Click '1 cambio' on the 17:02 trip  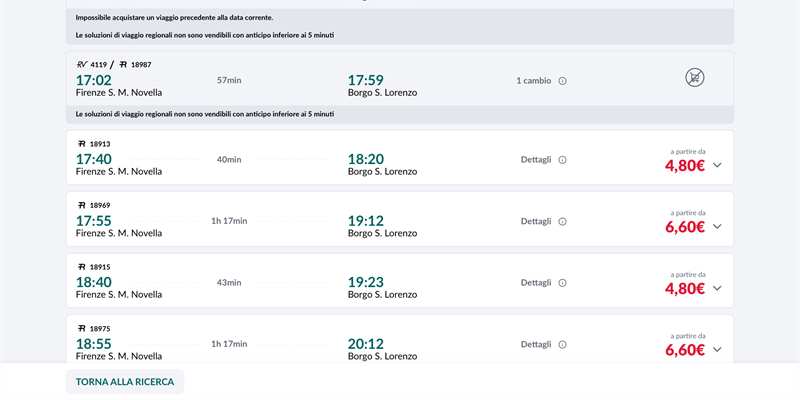tap(533, 81)
